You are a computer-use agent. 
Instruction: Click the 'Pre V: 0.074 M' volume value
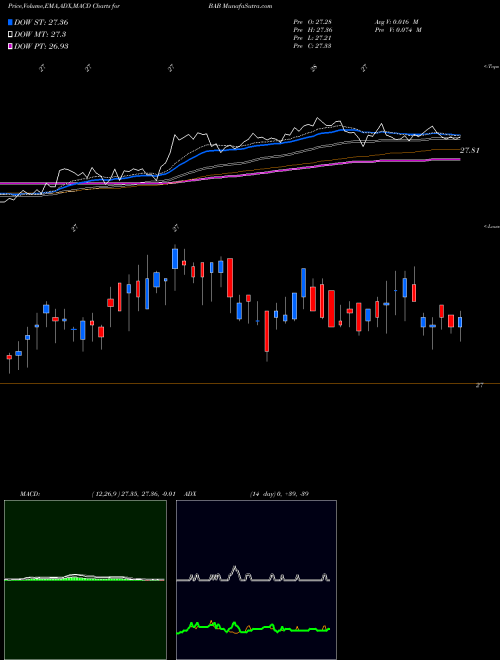(398, 29)
